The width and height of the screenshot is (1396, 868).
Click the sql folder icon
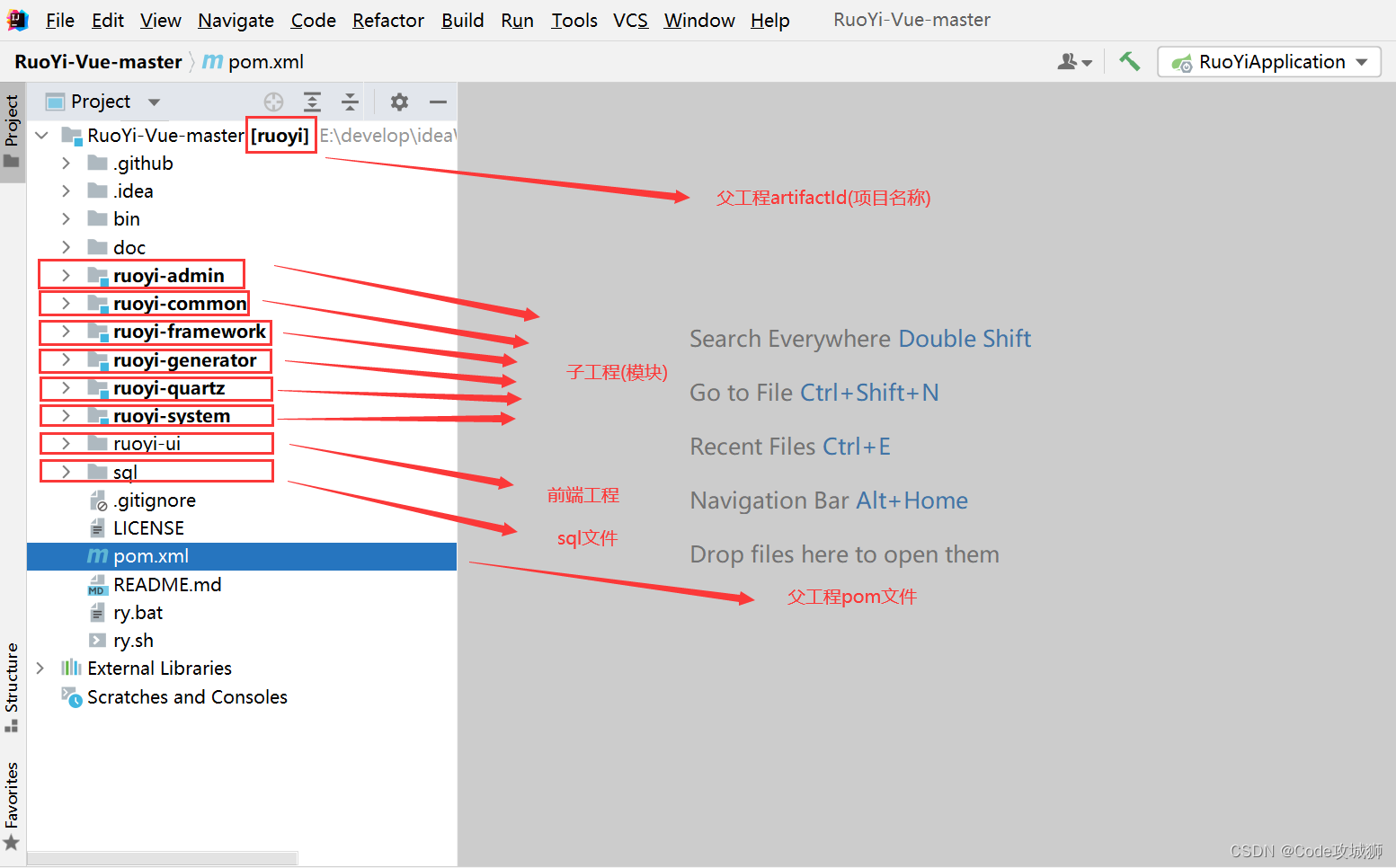pos(98,472)
